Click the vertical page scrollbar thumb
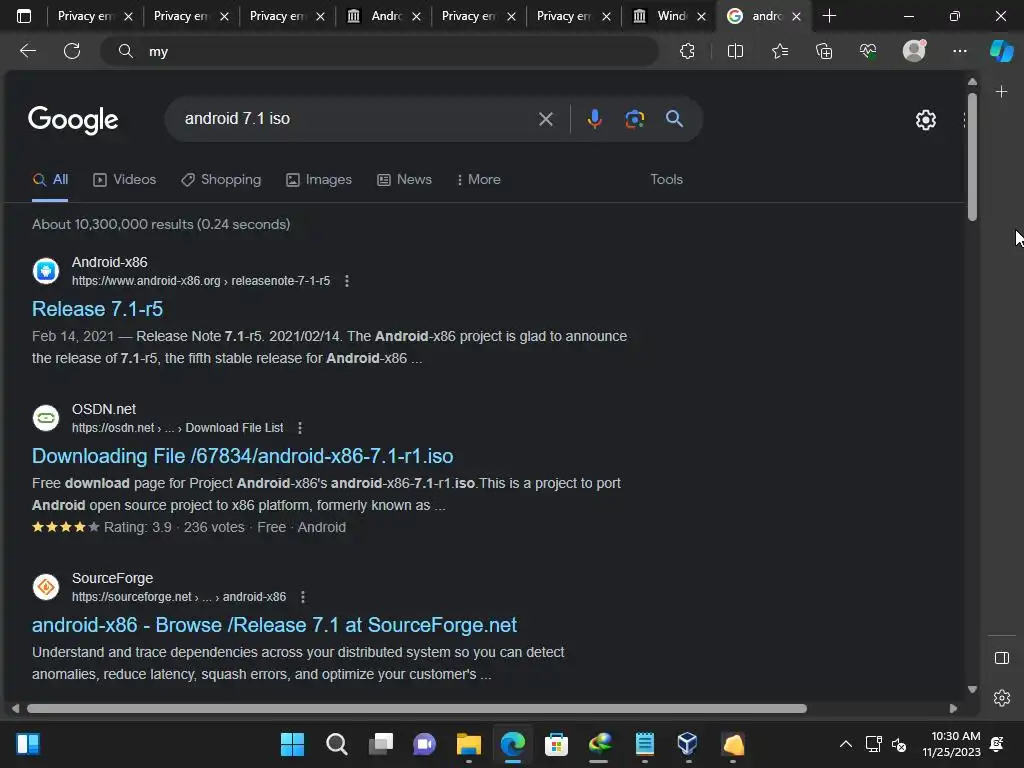Viewport: 1024px width, 768px height. click(x=972, y=156)
